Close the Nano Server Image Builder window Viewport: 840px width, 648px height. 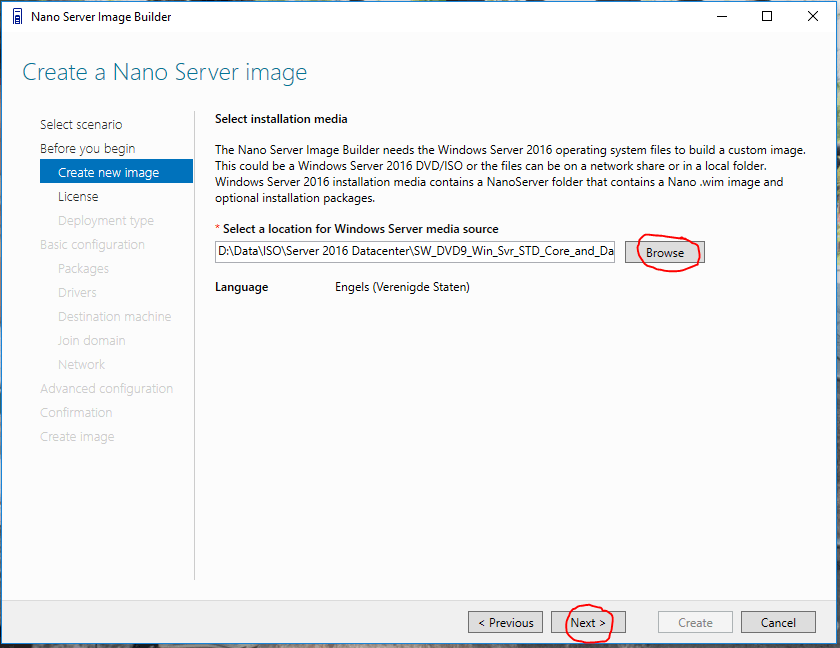[x=813, y=17]
